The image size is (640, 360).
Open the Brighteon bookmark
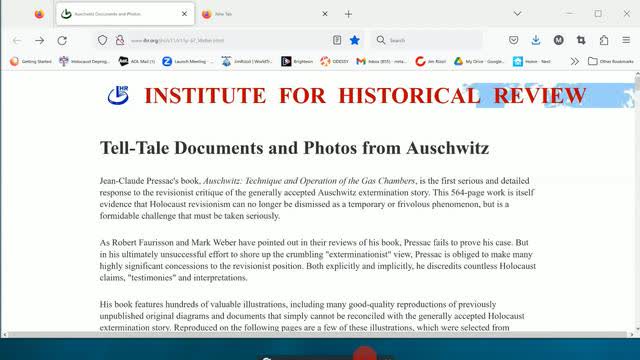click(x=297, y=61)
